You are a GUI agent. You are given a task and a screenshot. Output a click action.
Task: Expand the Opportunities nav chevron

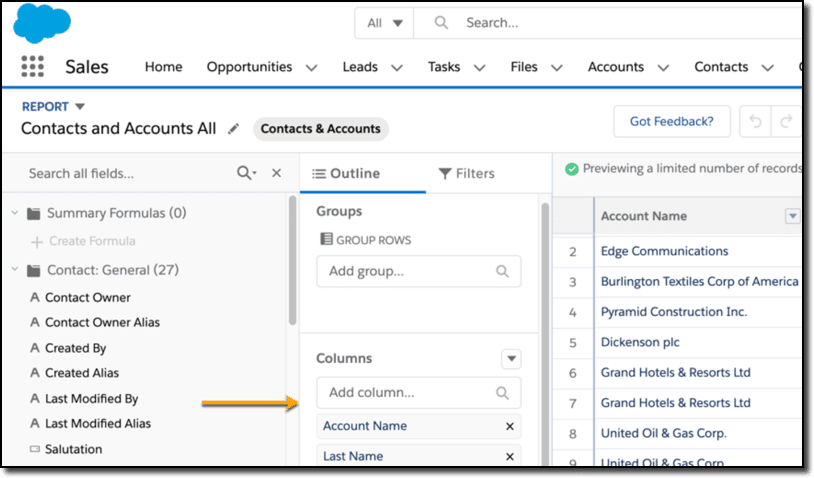coord(311,68)
